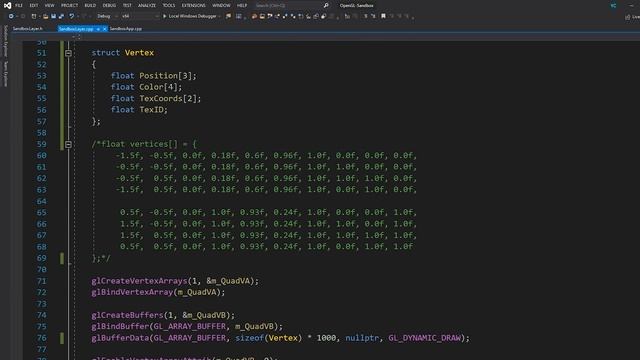This screenshot has width=640, height=360.
Task: Open the PROJECT menu
Action: click(69, 6)
